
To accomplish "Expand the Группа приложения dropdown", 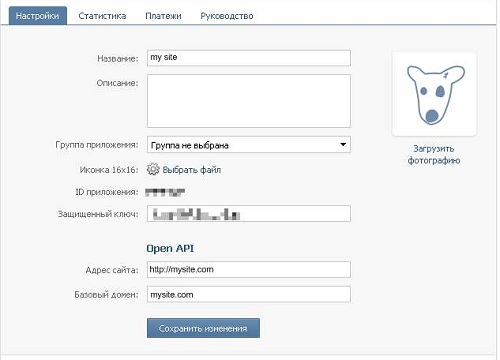I will [x=249, y=145].
